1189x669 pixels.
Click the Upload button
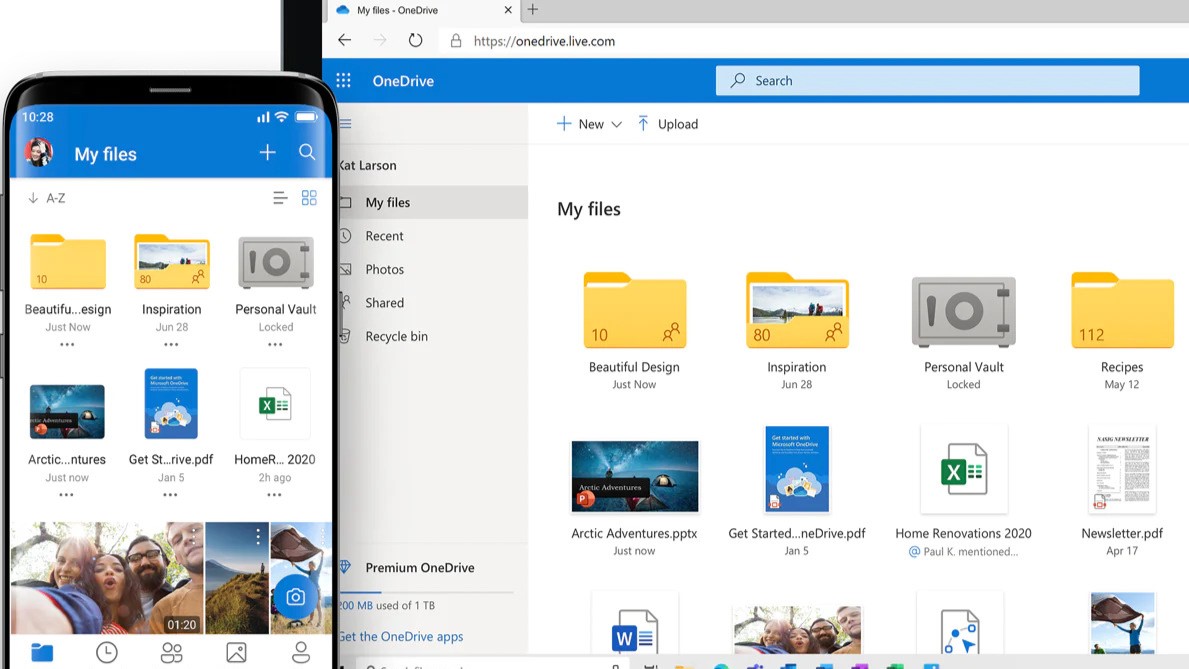click(x=667, y=124)
